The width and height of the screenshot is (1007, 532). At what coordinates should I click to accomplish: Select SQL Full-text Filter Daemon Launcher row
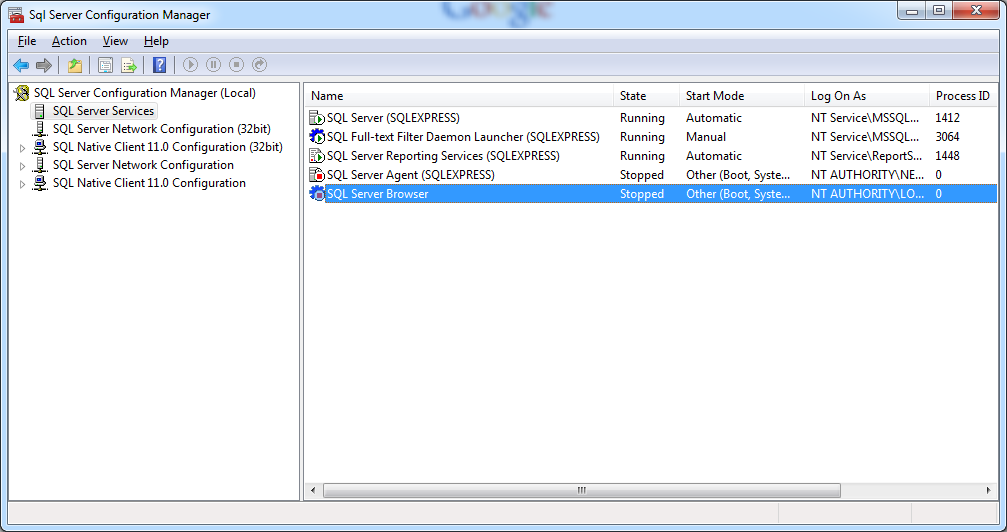pos(651,137)
